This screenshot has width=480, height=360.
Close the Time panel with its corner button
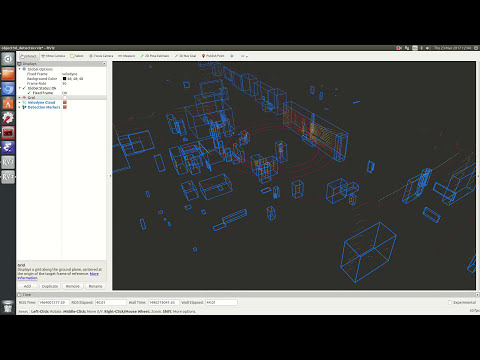coord(477,295)
